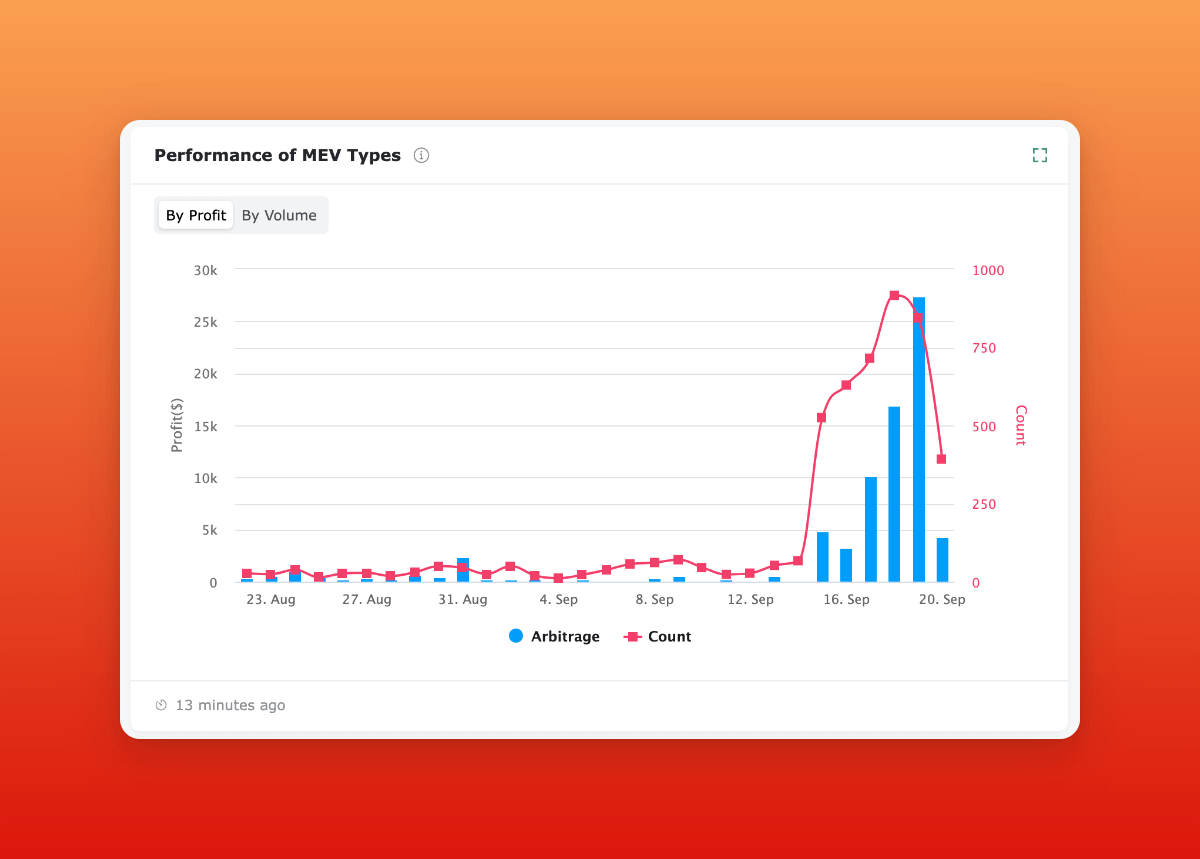1200x859 pixels.
Task: Click the peak Count data point
Action: 894,295
